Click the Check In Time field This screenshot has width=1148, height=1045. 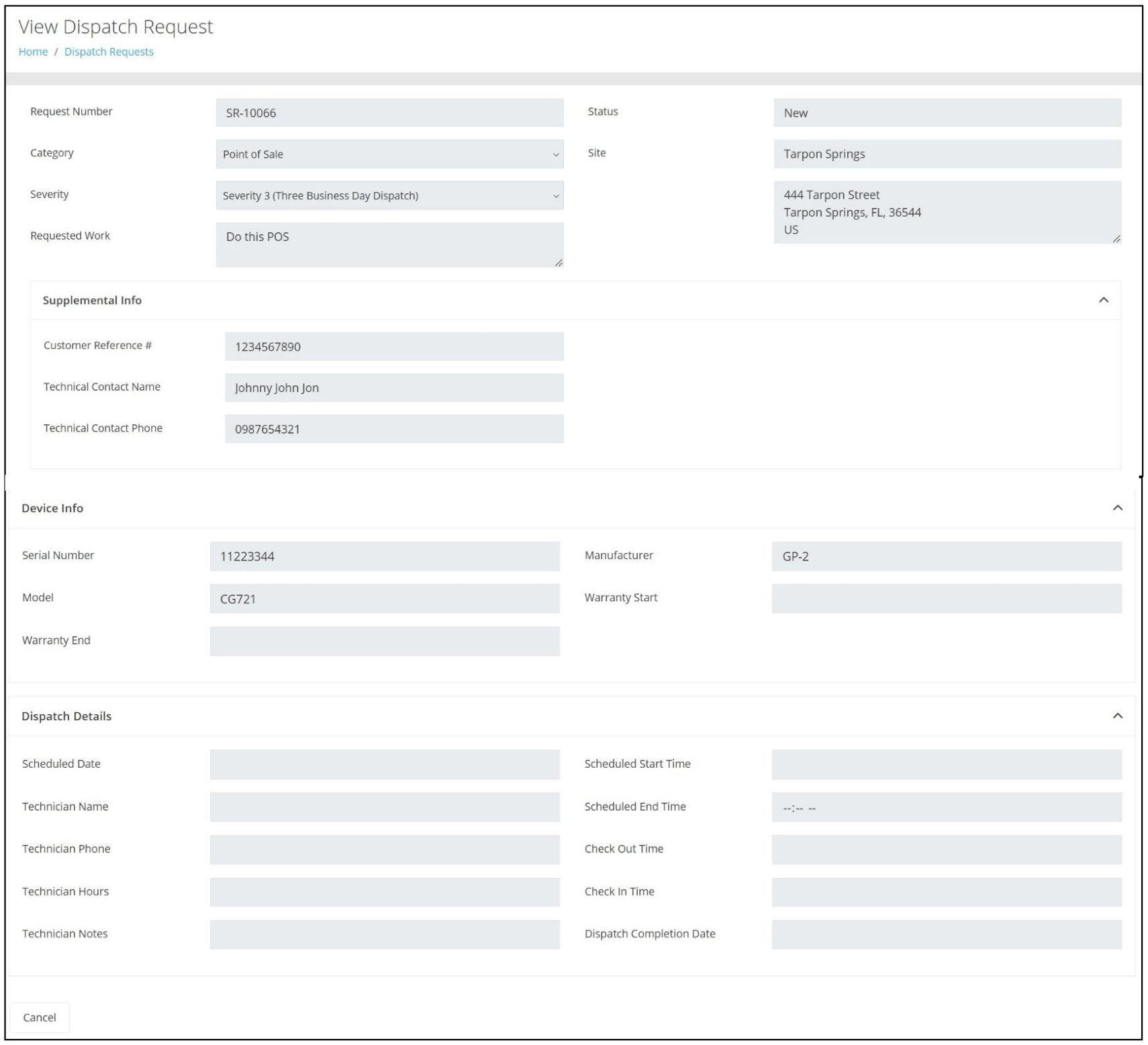[947, 892]
